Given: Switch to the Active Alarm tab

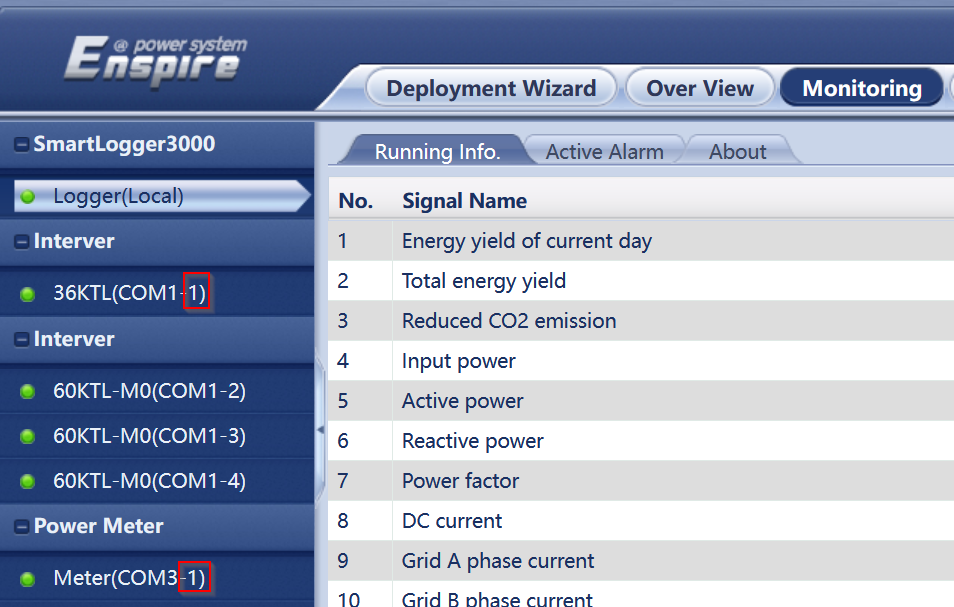Looking at the screenshot, I should coord(604,152).
